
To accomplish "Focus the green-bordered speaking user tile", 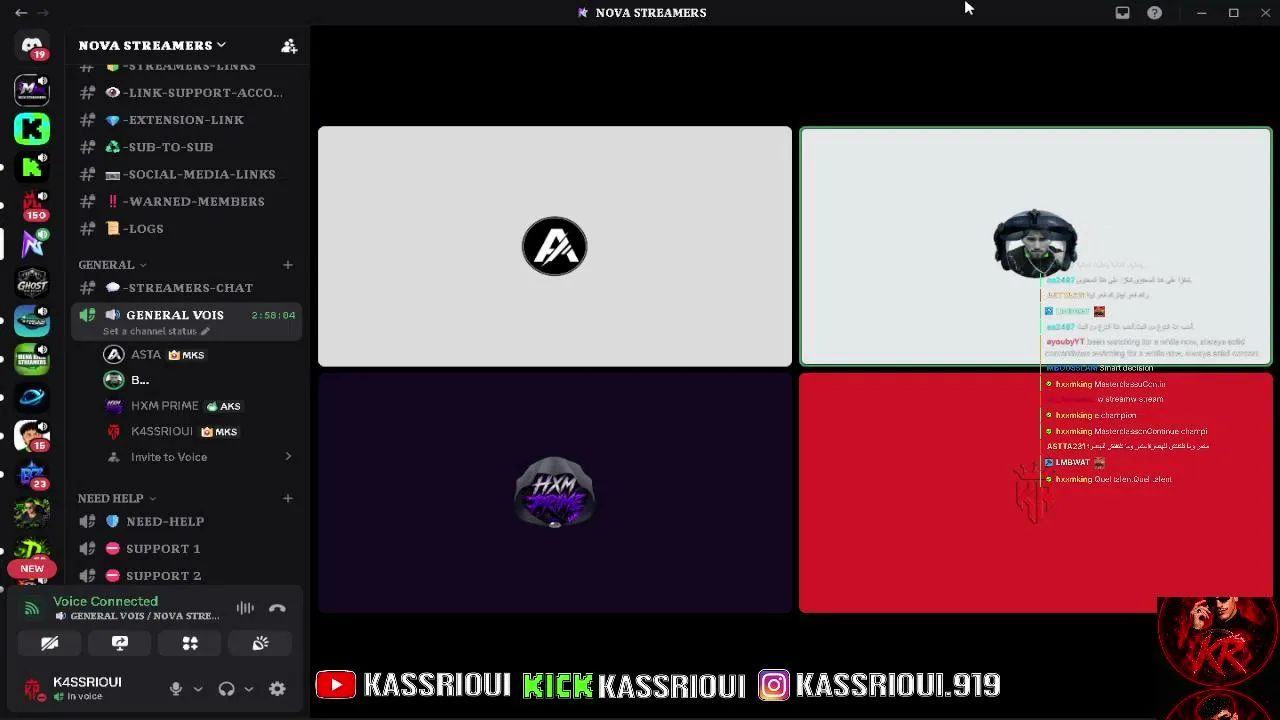I will [1036, 246].
